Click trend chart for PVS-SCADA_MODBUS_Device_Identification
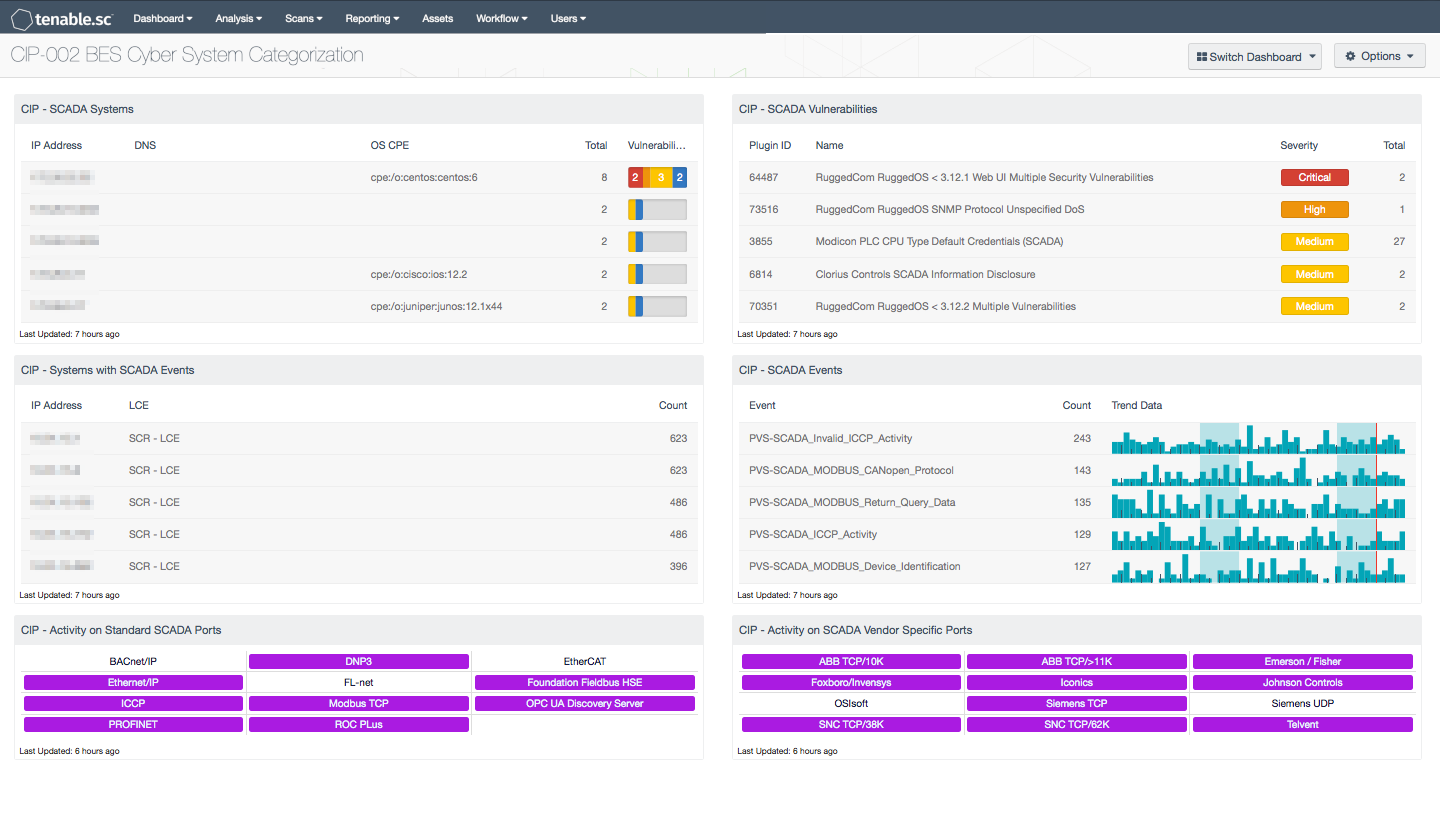Image resolution: width=1440 pixels, height=820 pixels. [x=1258, y=566]
